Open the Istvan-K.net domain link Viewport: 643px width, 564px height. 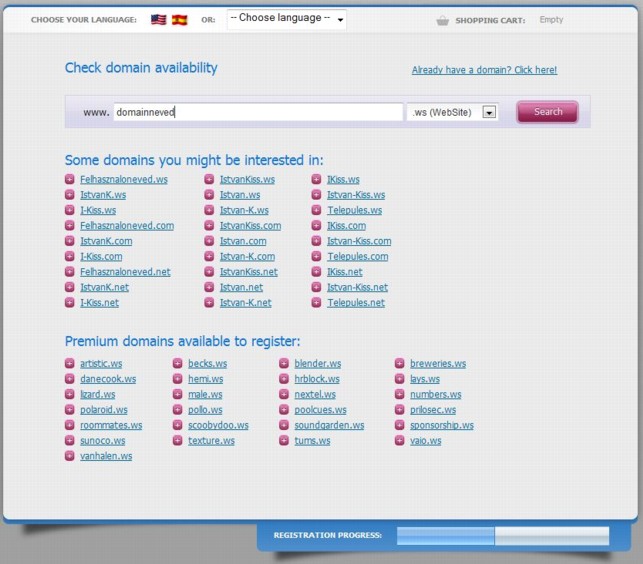click(246, 303)
